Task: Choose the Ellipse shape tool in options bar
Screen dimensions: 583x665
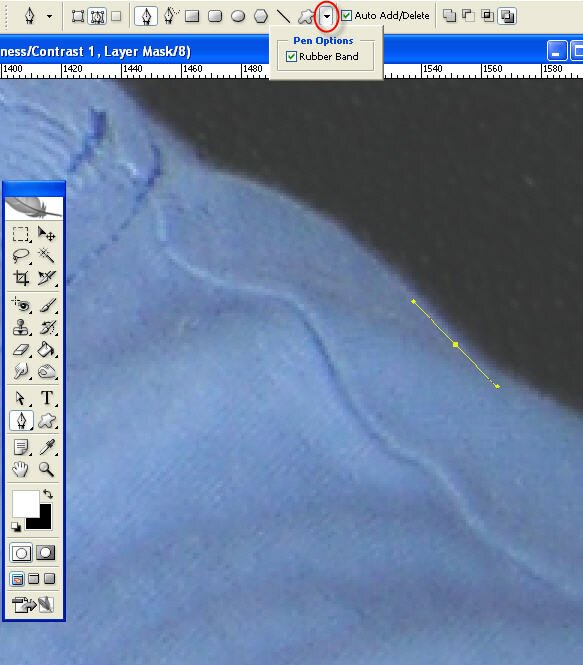Action: (238, 16)
